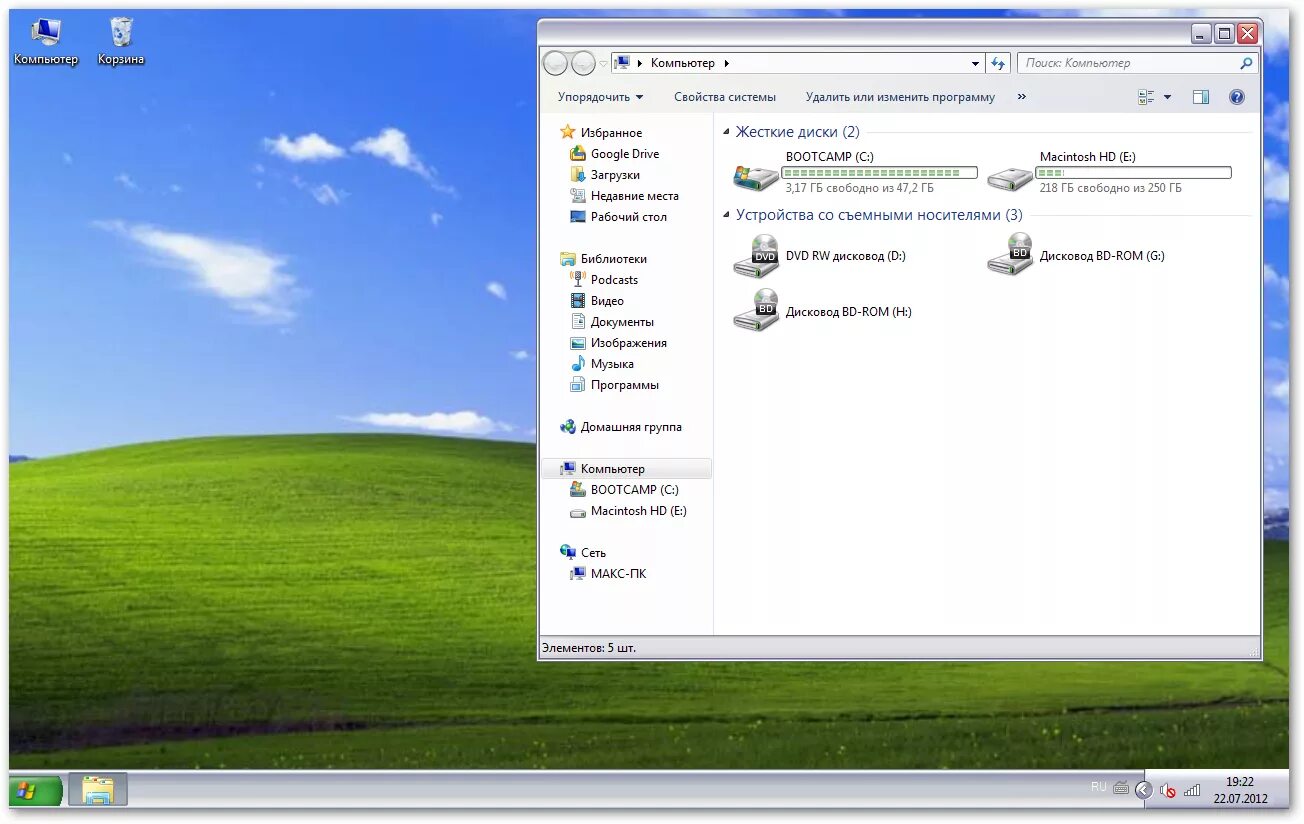This screenshot has height=824, width=1304.
Task: Open Google Drive in favorites
Action: pos(614,154)
